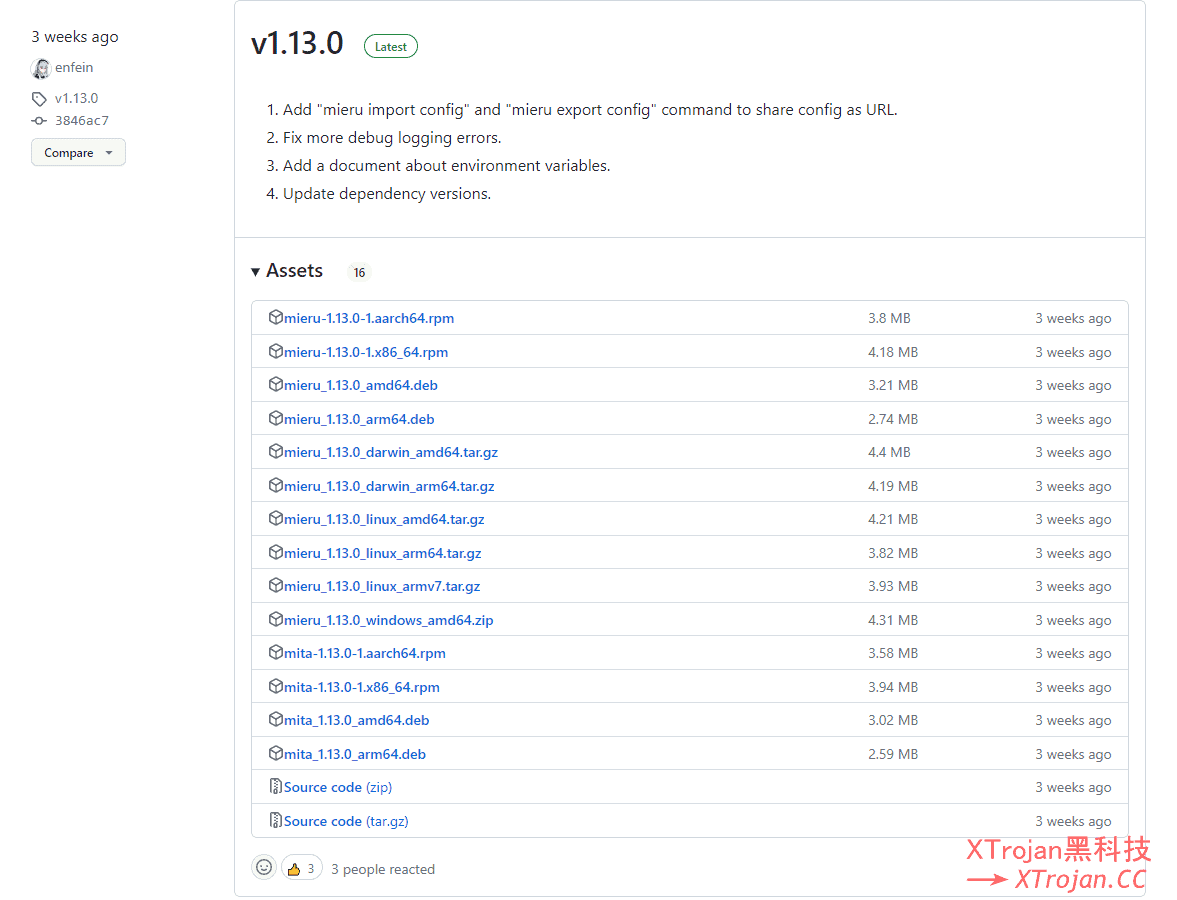Download mita-1.13.0-1.x86_64.rpm
1177x900 pixels.
[361, 687]
